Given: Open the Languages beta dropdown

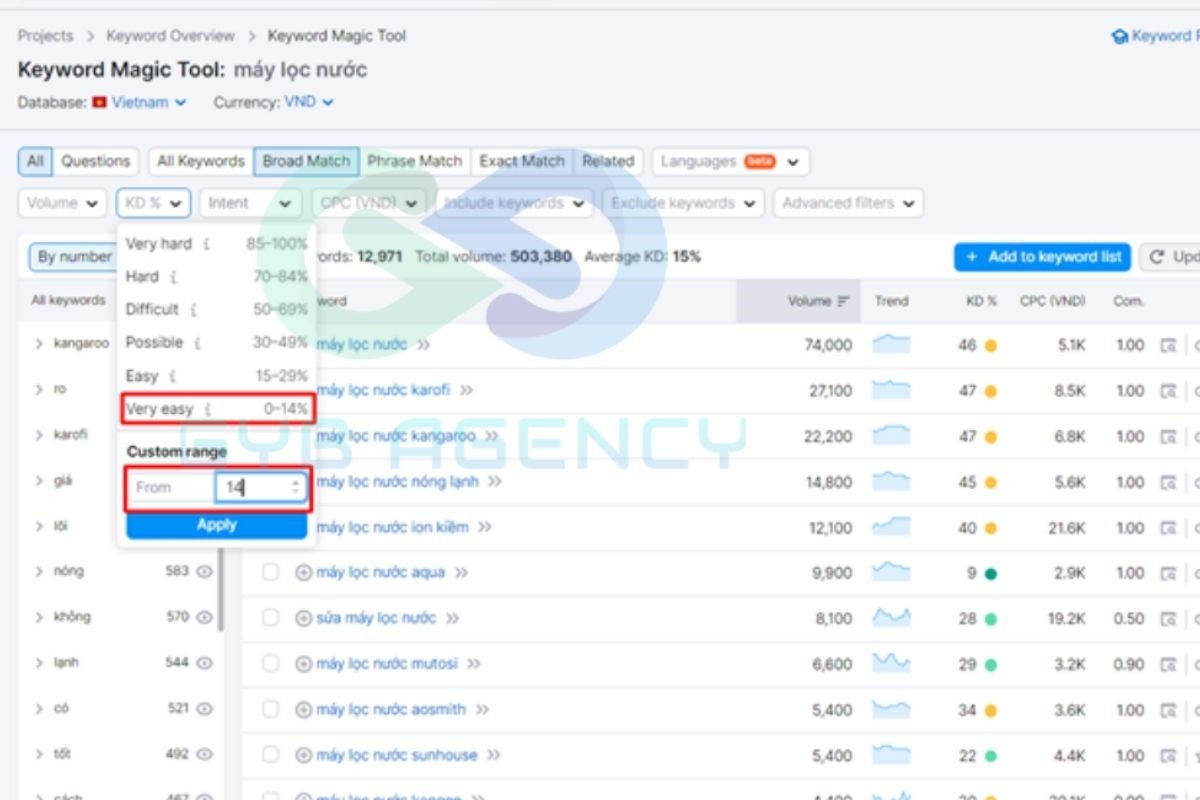Looking at the screenshot, I should tap(730, 161).
